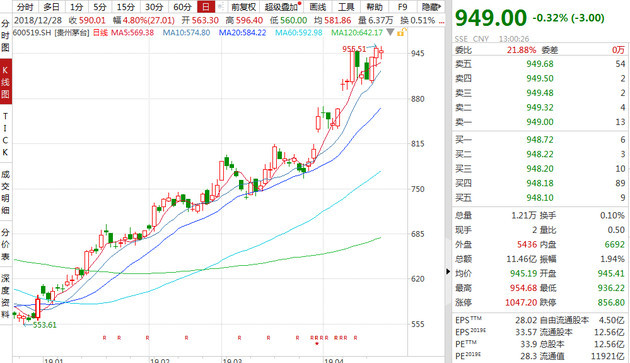The image size is (630, 363).
Task: Open the TICK sidebar view
Action: tap(6, 134)
